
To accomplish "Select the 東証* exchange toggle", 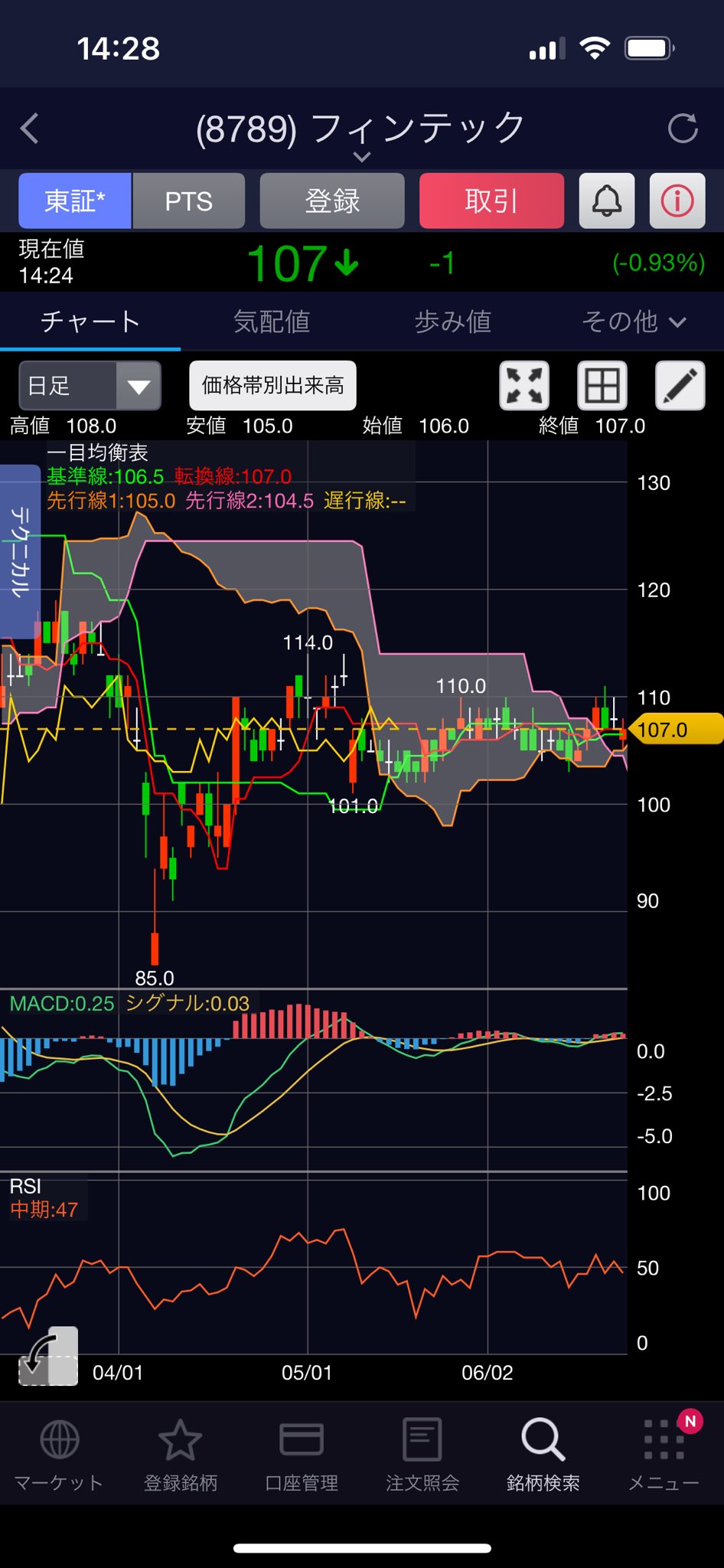I will pyautogui.click(x=75, y=201).
